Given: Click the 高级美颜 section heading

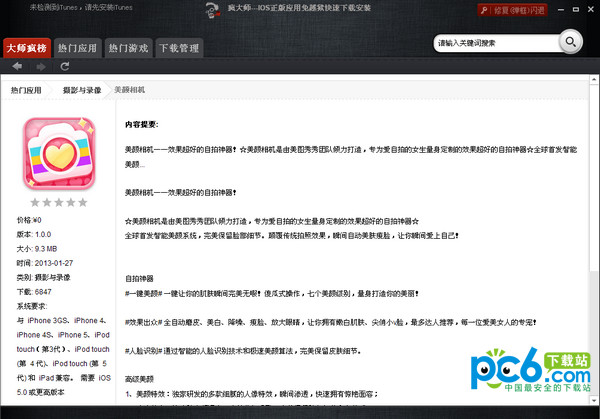Looking at the screenshot, I should pyautogui.click(x=139, y=379).
